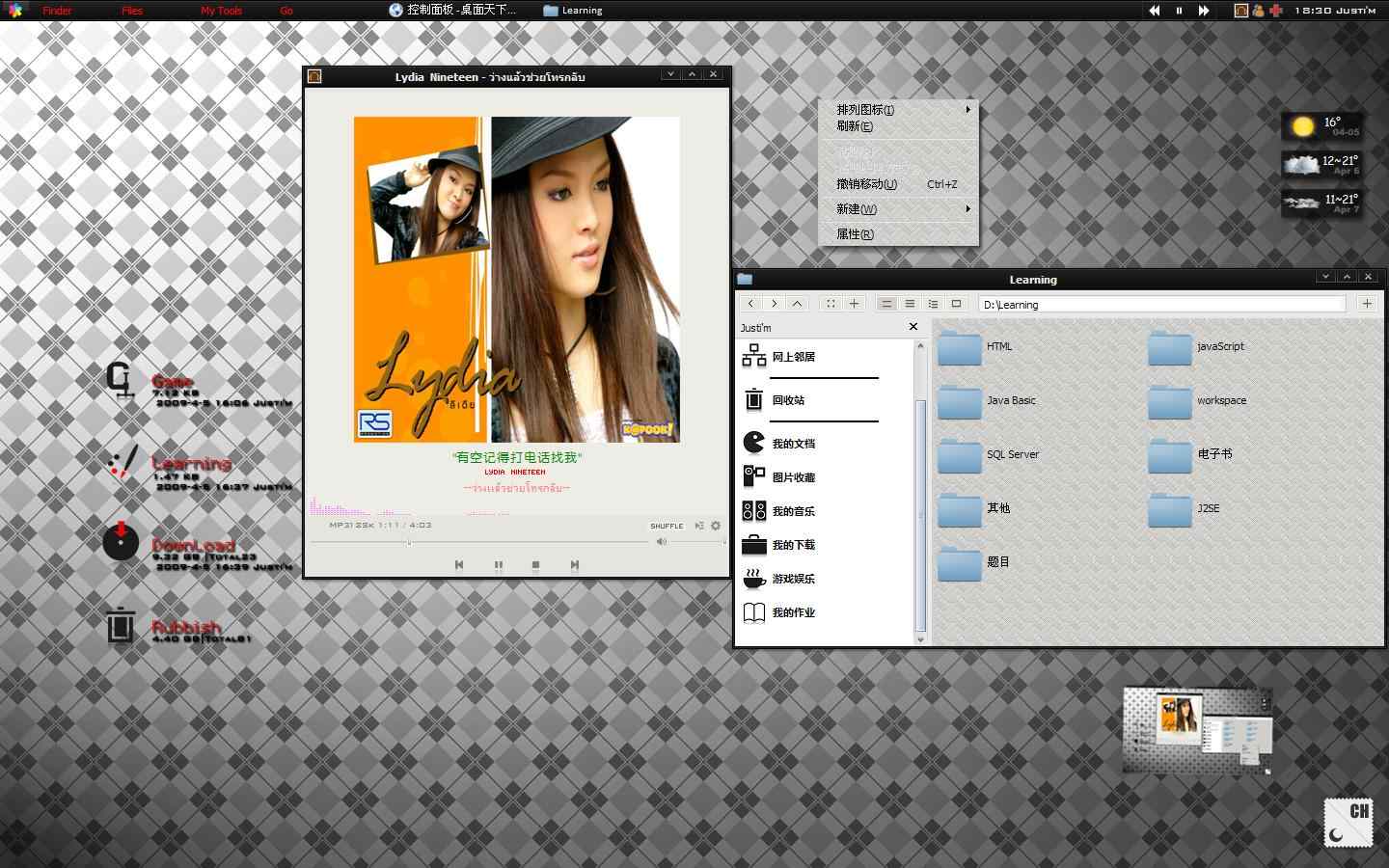Choose 刷新 from the context menu
Screen dimensions: 1389x868
898,126
